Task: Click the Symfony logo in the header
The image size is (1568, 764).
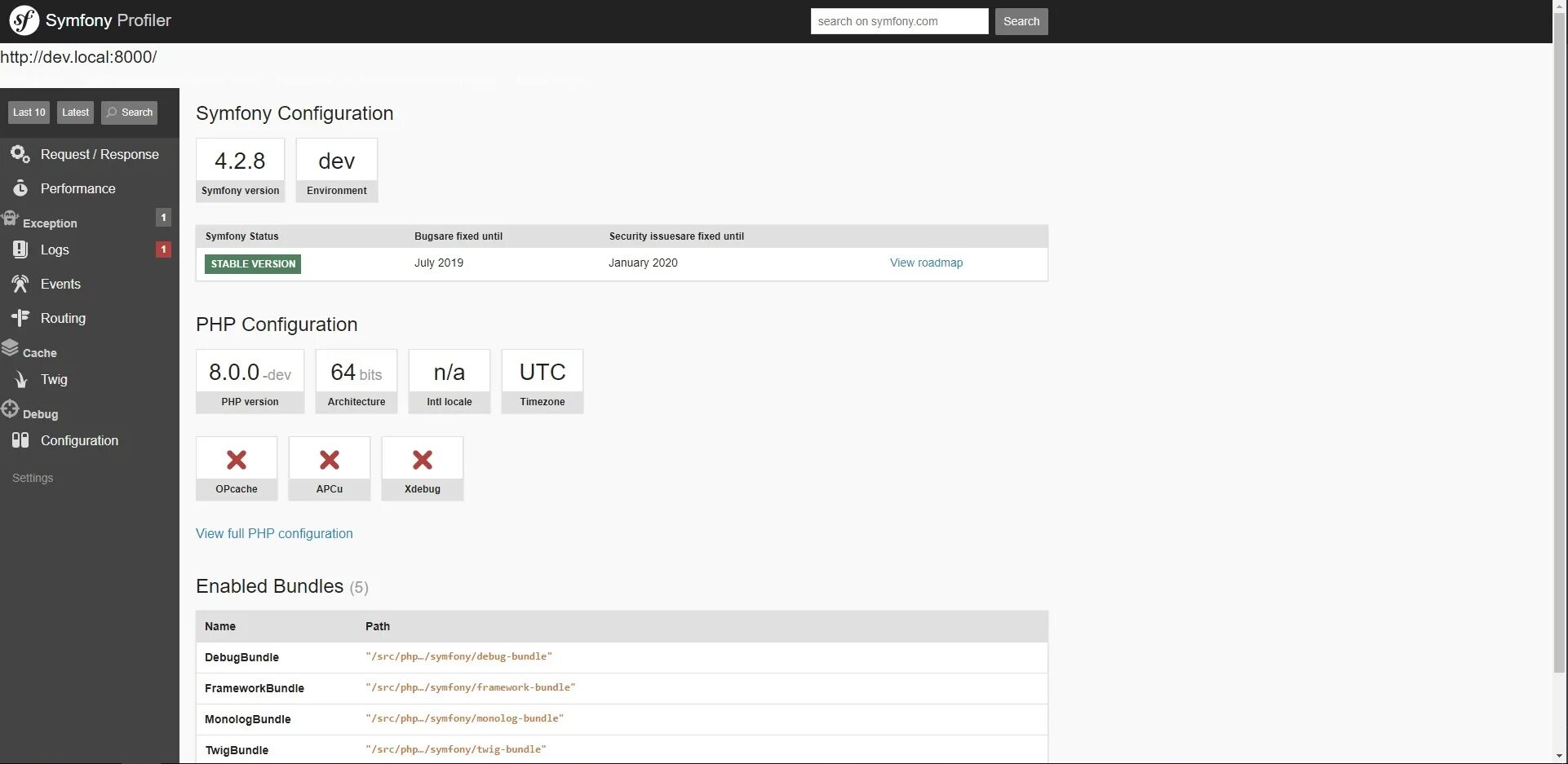Action: point(24,20)
